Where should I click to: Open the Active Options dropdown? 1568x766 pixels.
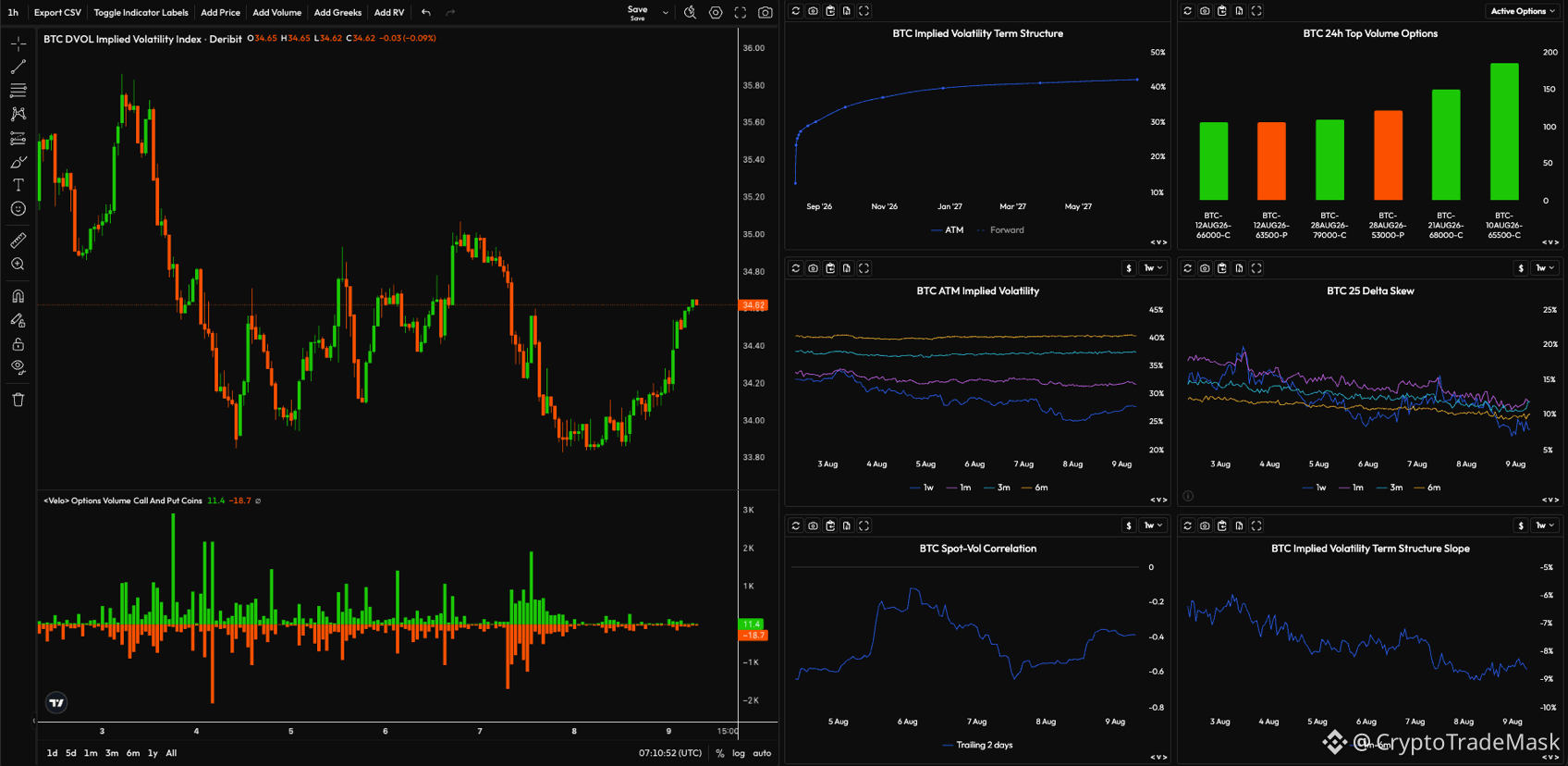pyautogui.click(x=1522, y=11)
